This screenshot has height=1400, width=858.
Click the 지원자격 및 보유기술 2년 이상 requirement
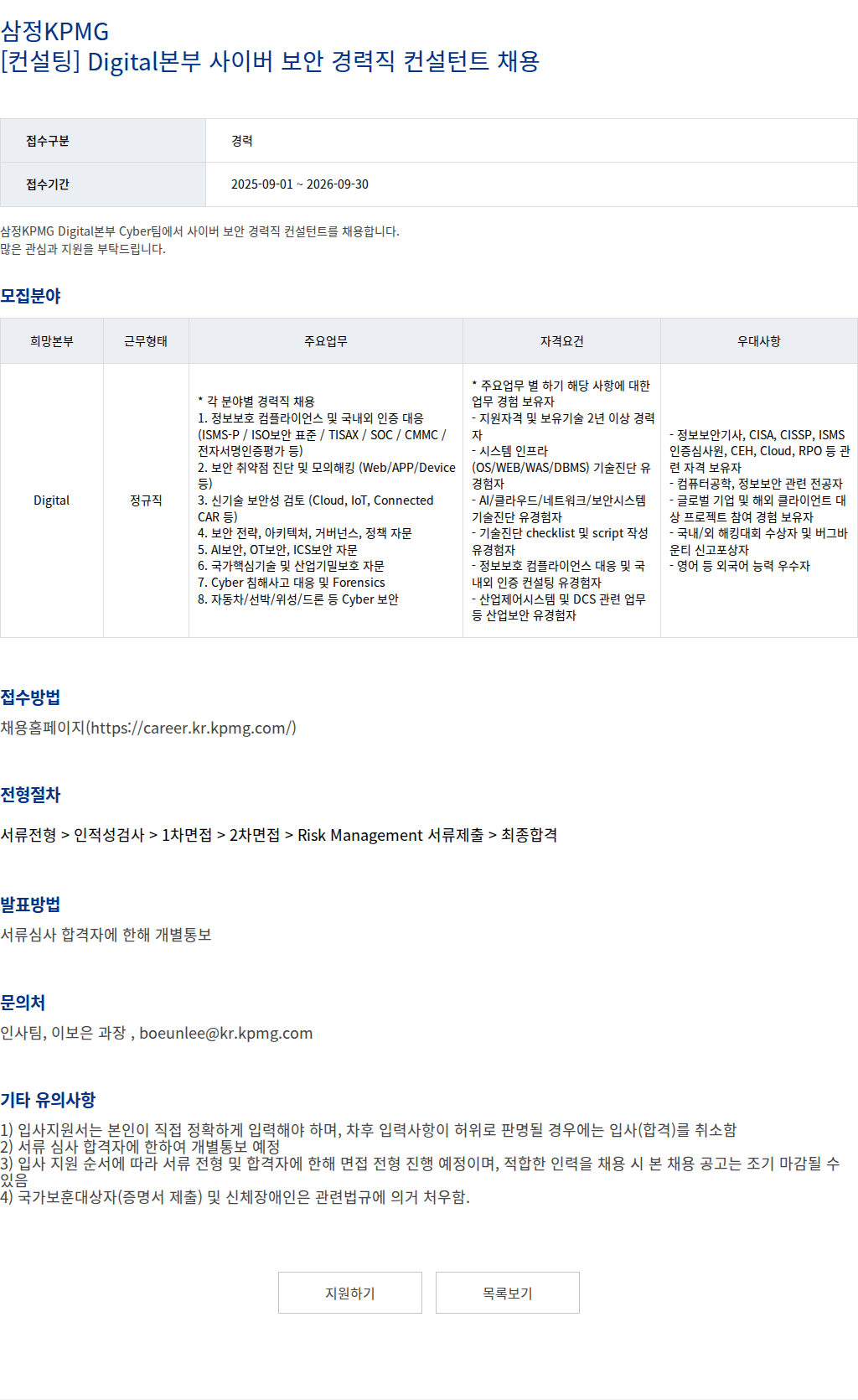[563, 426]
